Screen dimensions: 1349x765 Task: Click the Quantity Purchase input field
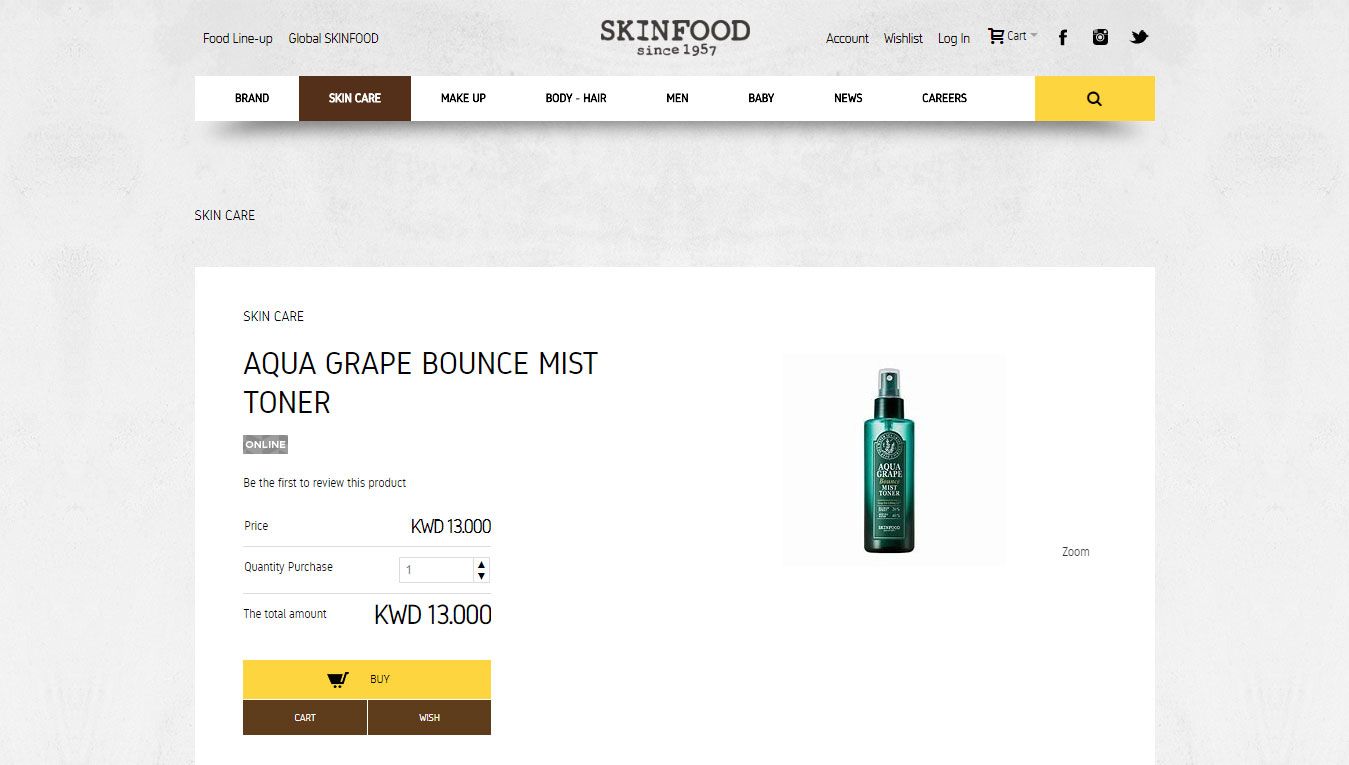pyautogui.click(x=437, y=570)
